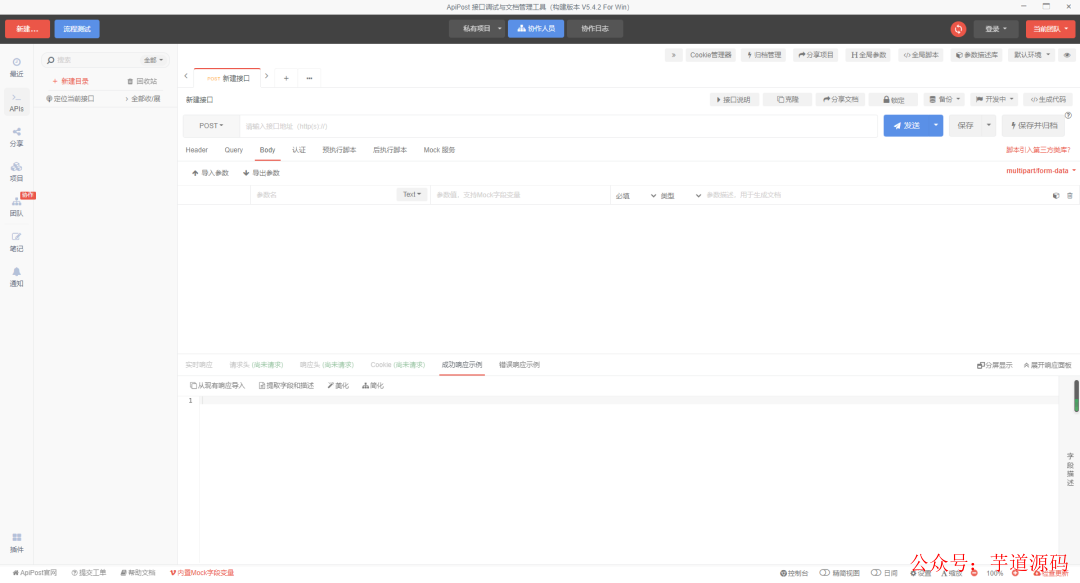Open the 开发中 status dropdown
The height and width of the screenshot is (583, 1080).
point(995,99)
